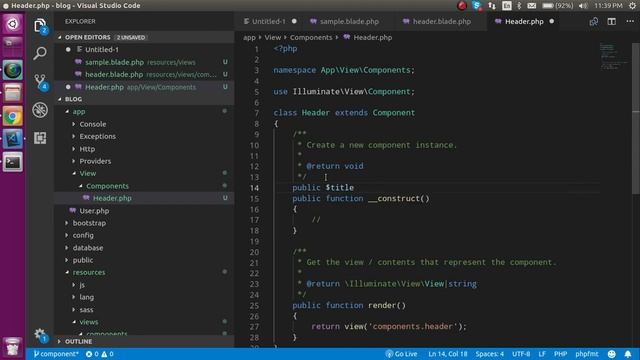Screen dimensions: 640x360
Task: Open the Manage gear menu
Action: click(40, 335)
